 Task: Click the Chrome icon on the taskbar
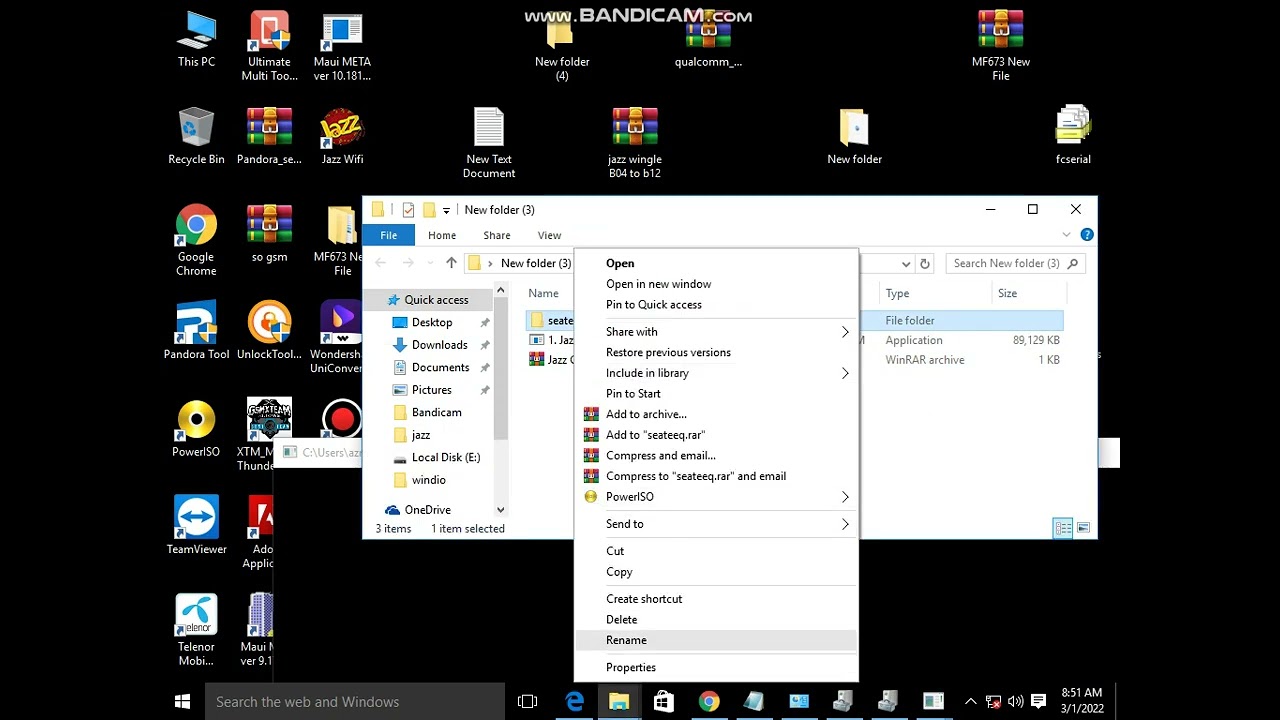[708, 702]
